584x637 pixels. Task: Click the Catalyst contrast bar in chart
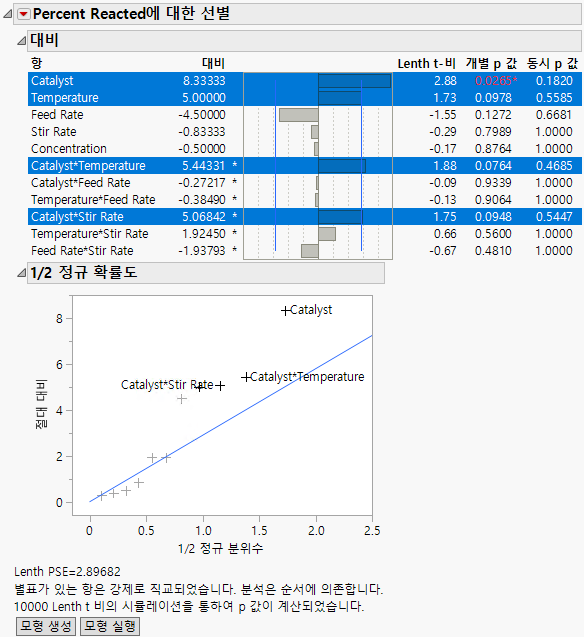pyautogui.click(x=355, y=81)
